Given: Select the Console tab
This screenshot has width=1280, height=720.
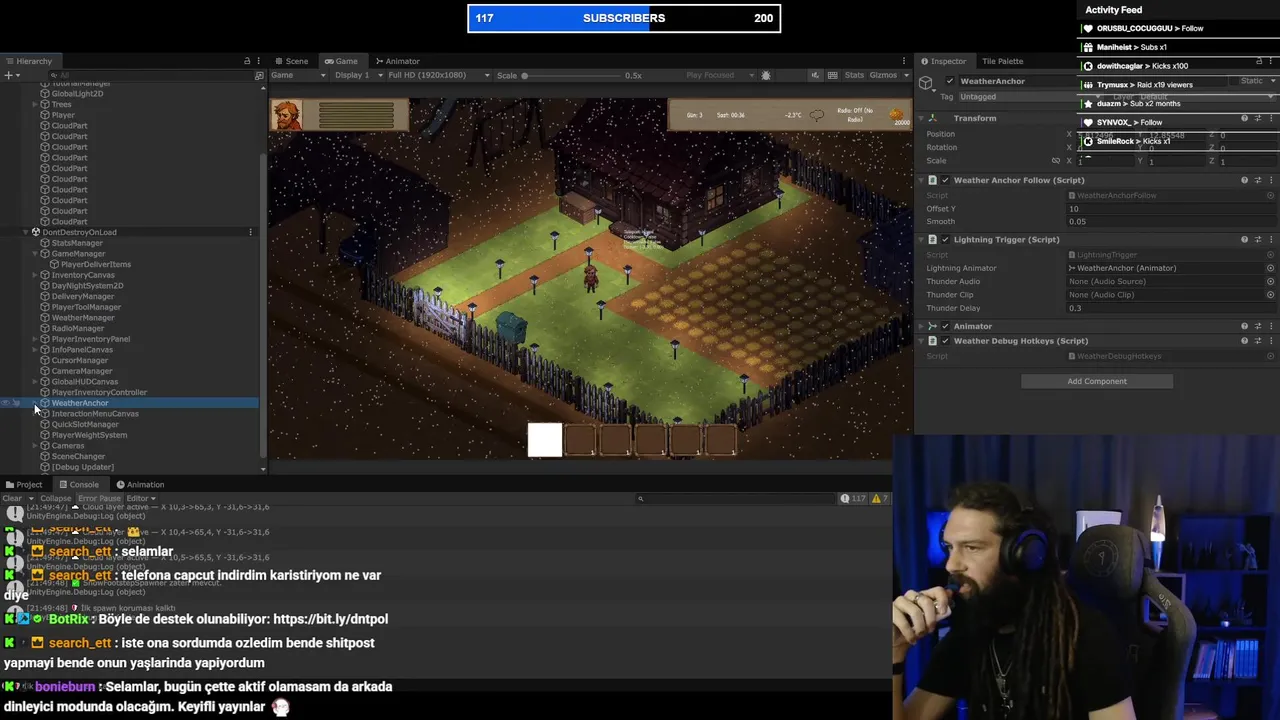Looking at the screenshot, I should pos(79,484).
